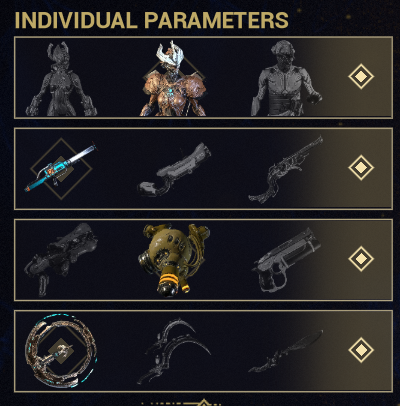Pick the grey revolver-style pistol, right of third row
This screenshot has width=400, height=406.
pos(286,260)
